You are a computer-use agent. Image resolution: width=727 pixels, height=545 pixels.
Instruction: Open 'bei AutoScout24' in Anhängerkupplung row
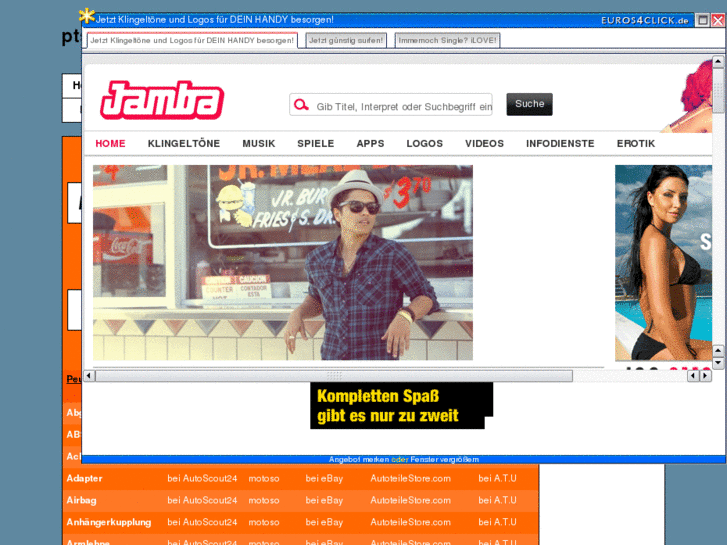click(202, 522)
